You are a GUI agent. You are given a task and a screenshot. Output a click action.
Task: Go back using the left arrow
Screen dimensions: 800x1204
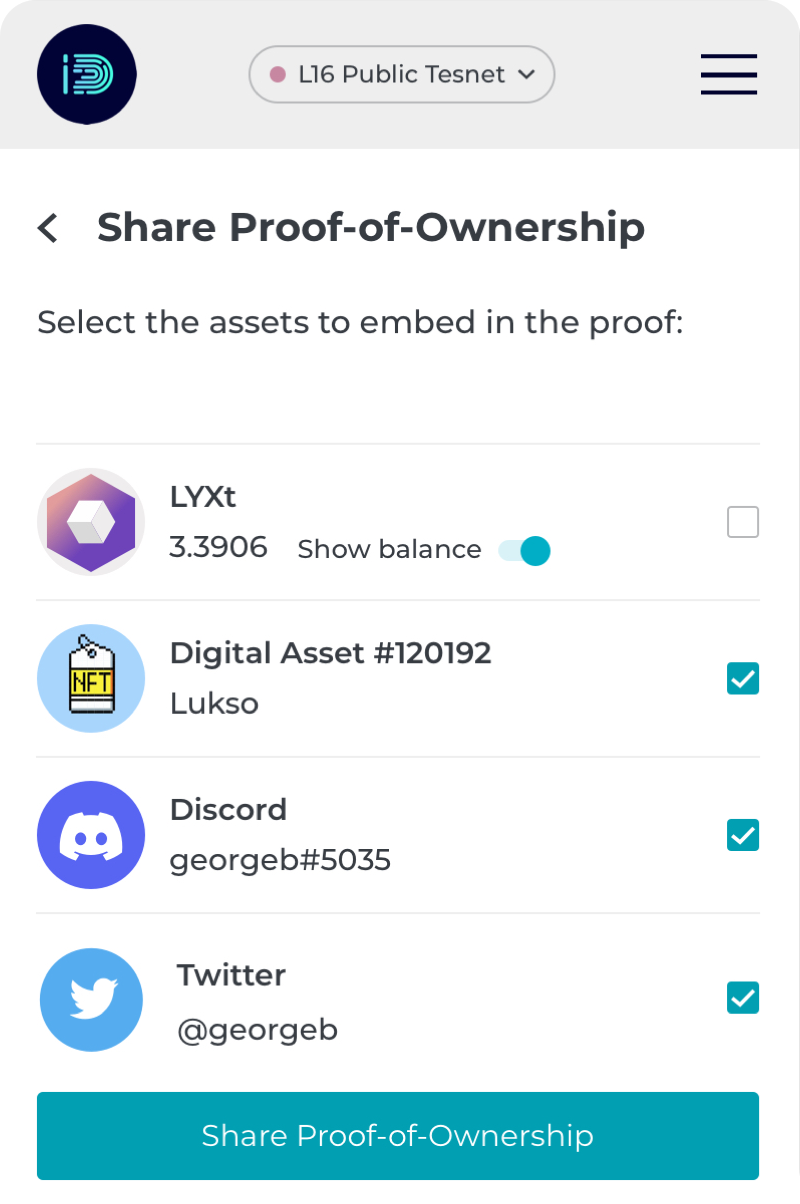(x=48, y=228)
